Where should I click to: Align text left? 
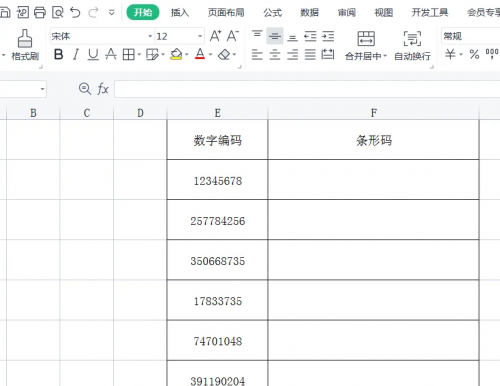[257, 54]
